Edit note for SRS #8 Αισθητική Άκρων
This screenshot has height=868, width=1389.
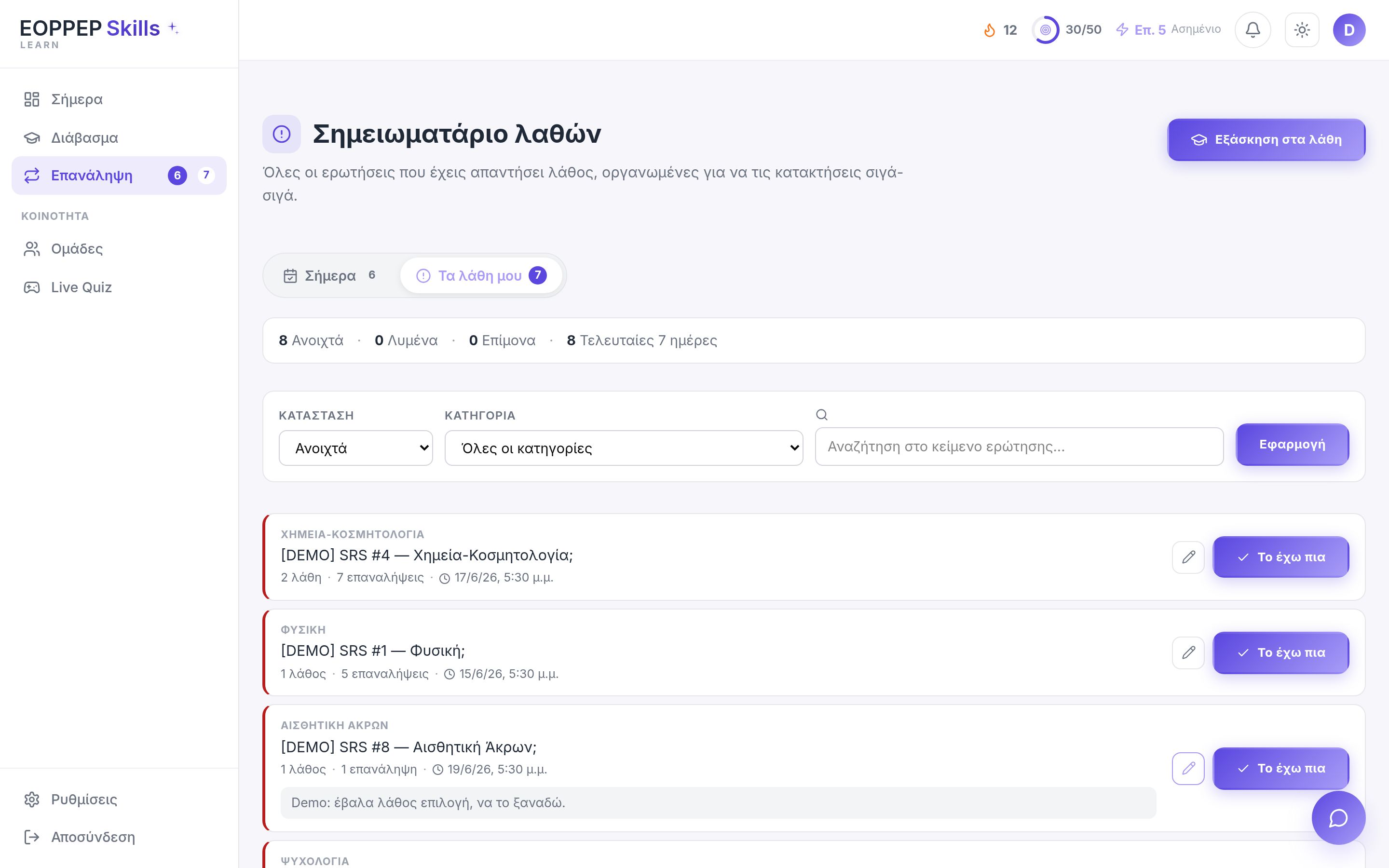pos(1188,768)
